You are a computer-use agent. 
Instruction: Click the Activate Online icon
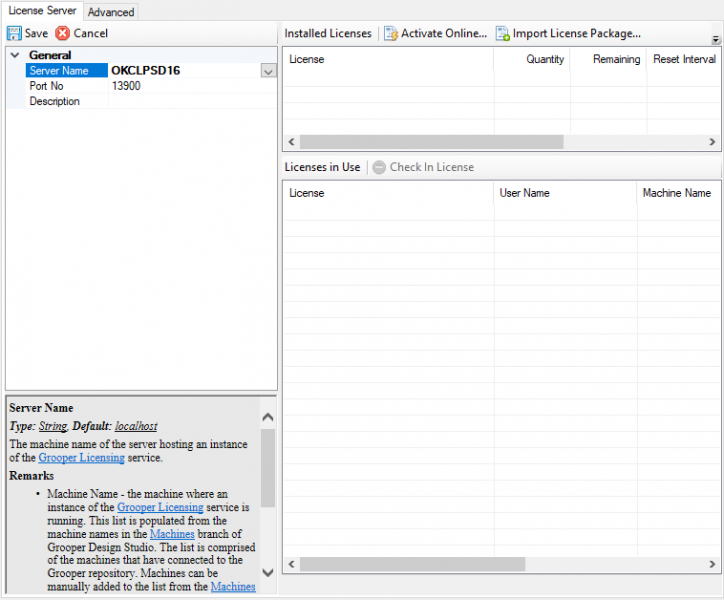(x=391, y=33)
